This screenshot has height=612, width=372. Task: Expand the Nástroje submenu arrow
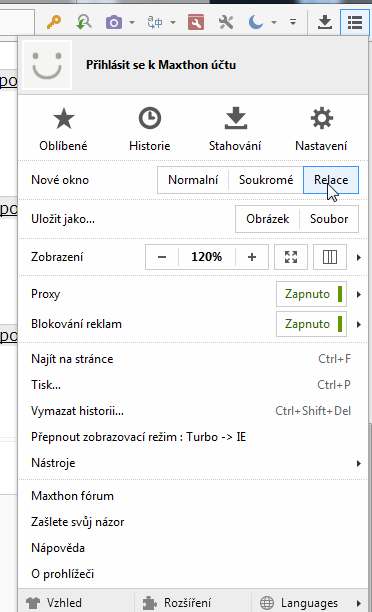(x=358, y=463)
